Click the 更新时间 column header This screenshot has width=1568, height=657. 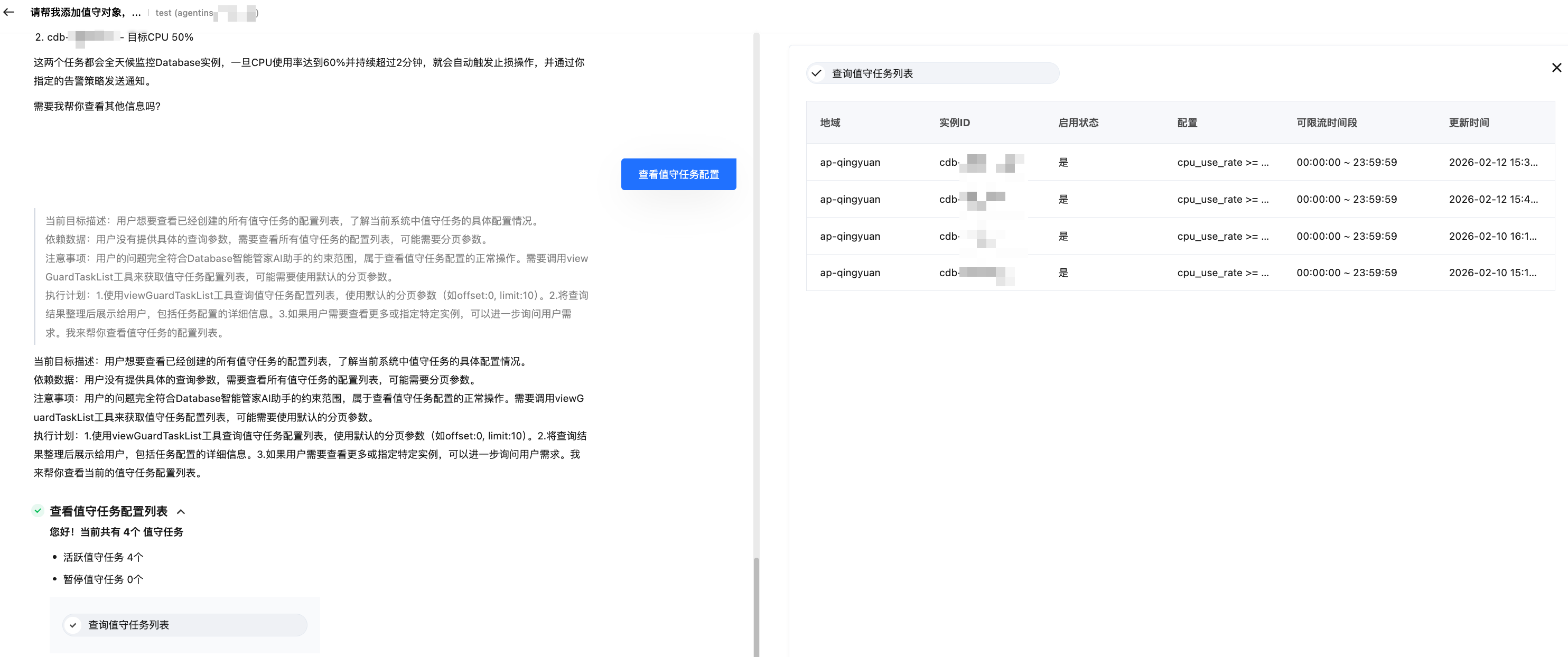[1468, 123]
